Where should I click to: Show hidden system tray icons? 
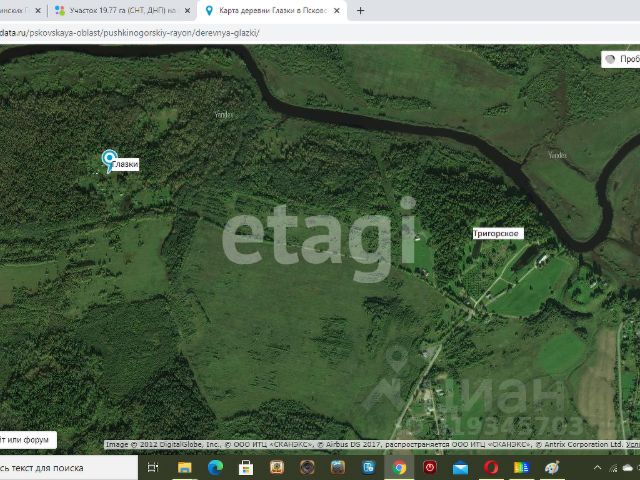point(598,468)
